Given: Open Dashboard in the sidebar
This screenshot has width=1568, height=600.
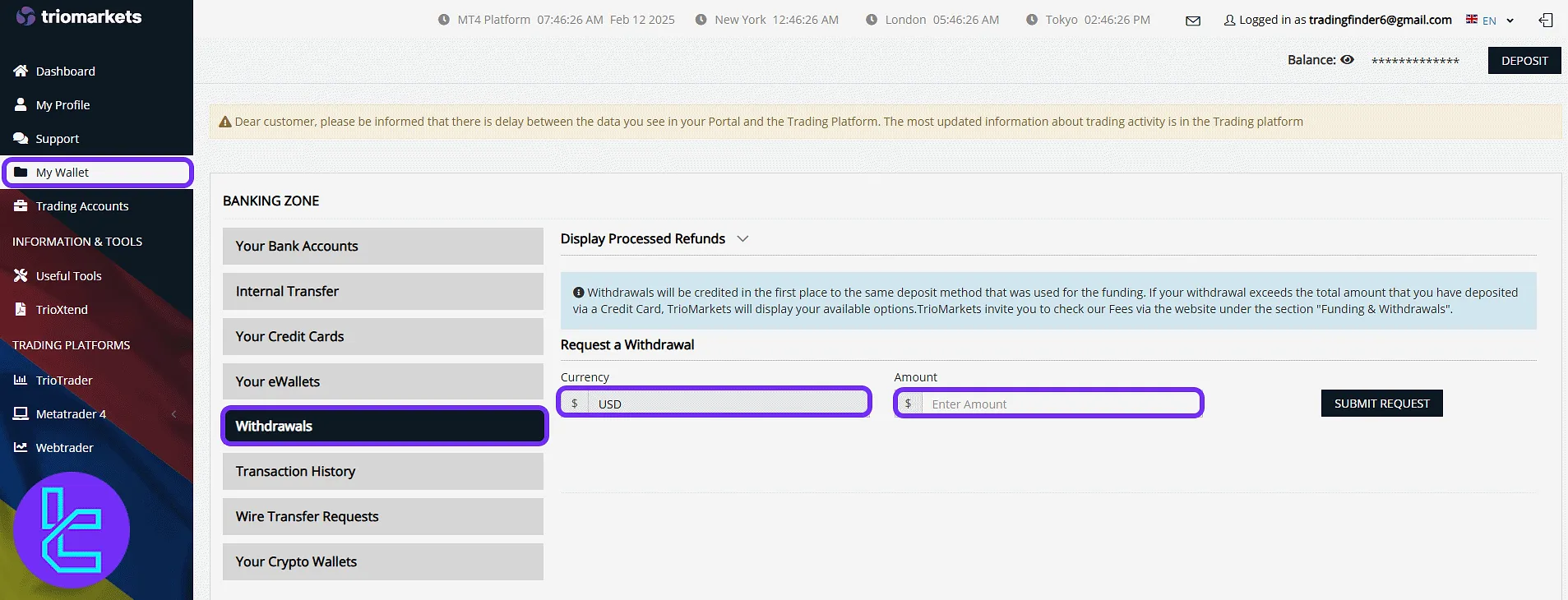Looking at the screenshot, I should click(66, 72).
